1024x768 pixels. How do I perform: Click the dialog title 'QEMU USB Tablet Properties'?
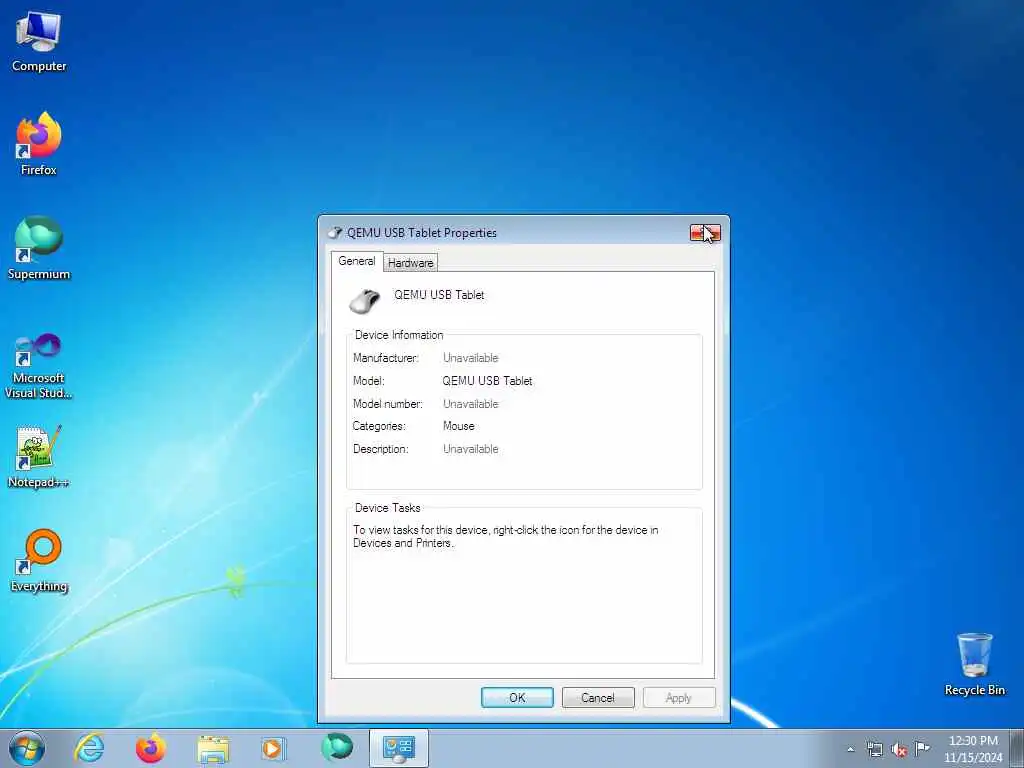[421, 233]
